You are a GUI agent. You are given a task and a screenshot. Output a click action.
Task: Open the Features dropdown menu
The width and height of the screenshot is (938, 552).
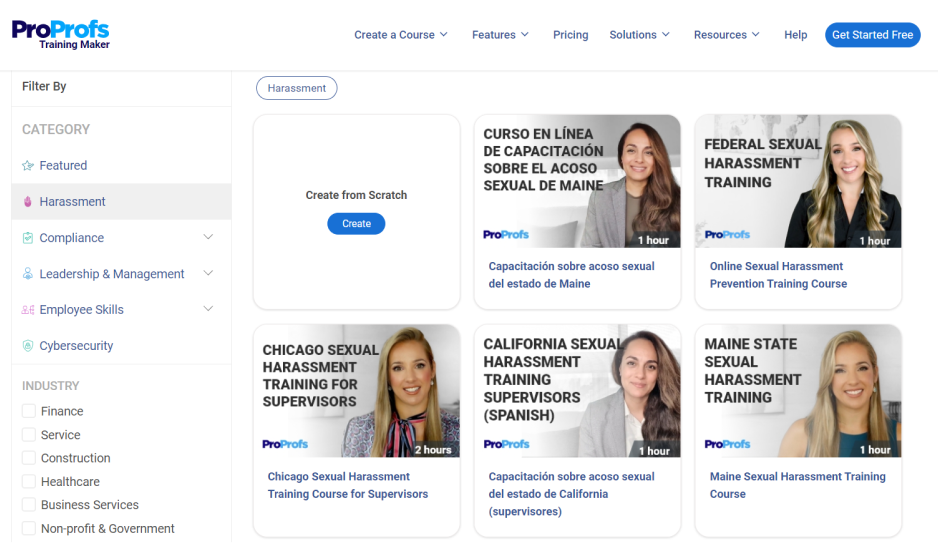(500, 35)
